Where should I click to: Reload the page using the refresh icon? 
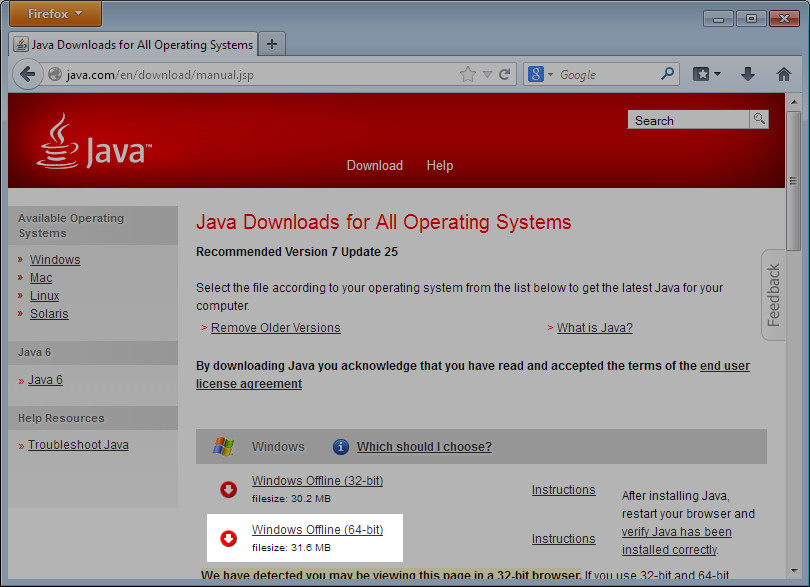click(505, 74)
